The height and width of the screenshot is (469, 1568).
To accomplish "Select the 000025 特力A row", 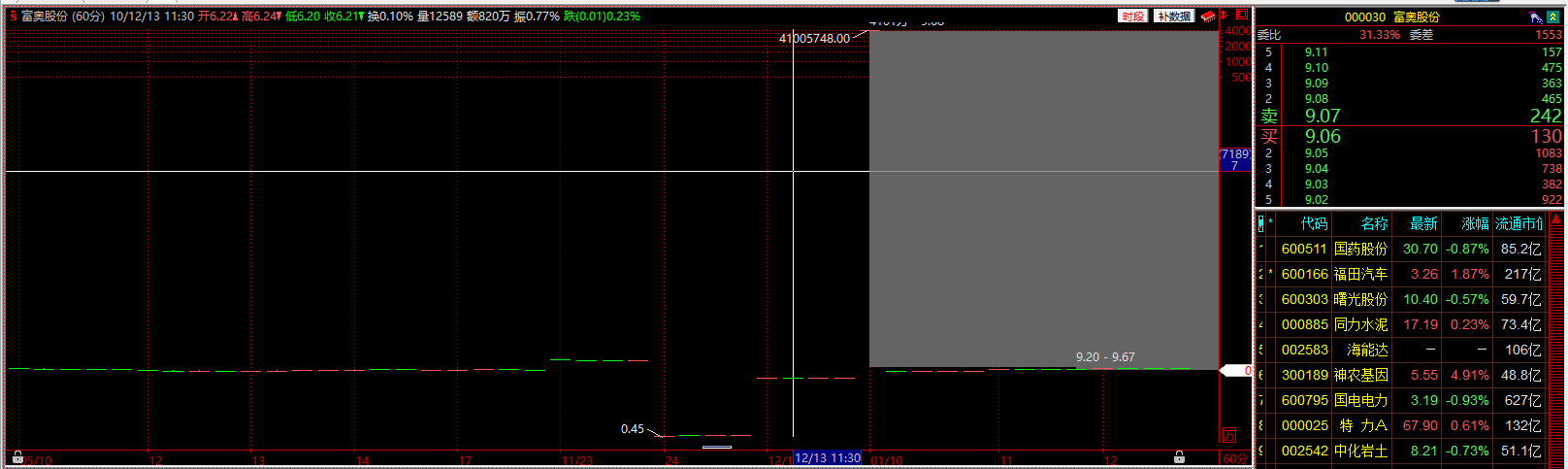I will click(x=1400, y=425).
